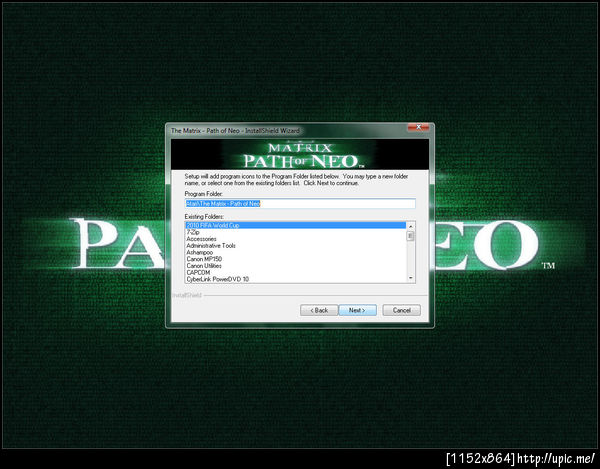Choose Canon MP150 in the list
The image size is (600, 469).
coord(295,259)
